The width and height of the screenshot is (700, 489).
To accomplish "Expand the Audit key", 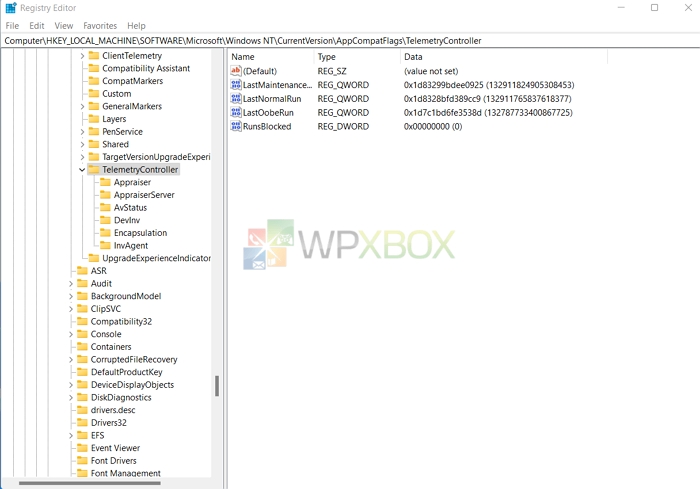I will [x=71, y=284].
